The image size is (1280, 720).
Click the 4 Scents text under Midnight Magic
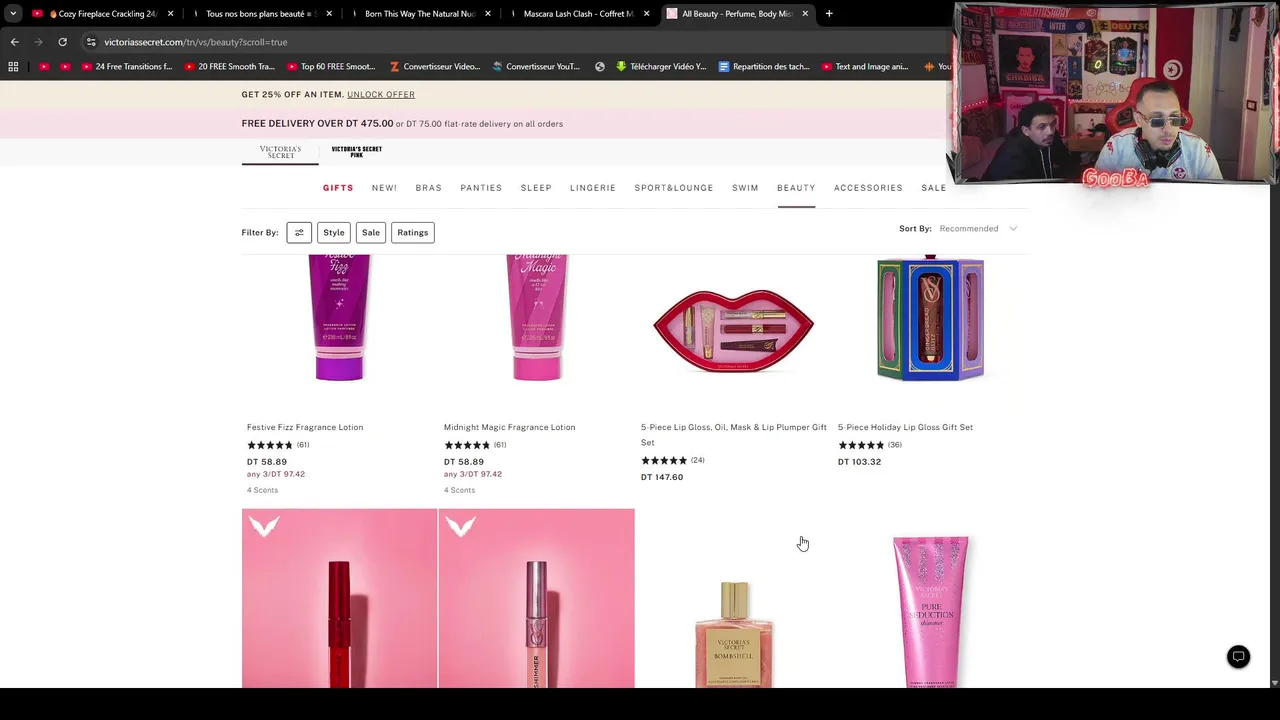click(x=459, y=490)
